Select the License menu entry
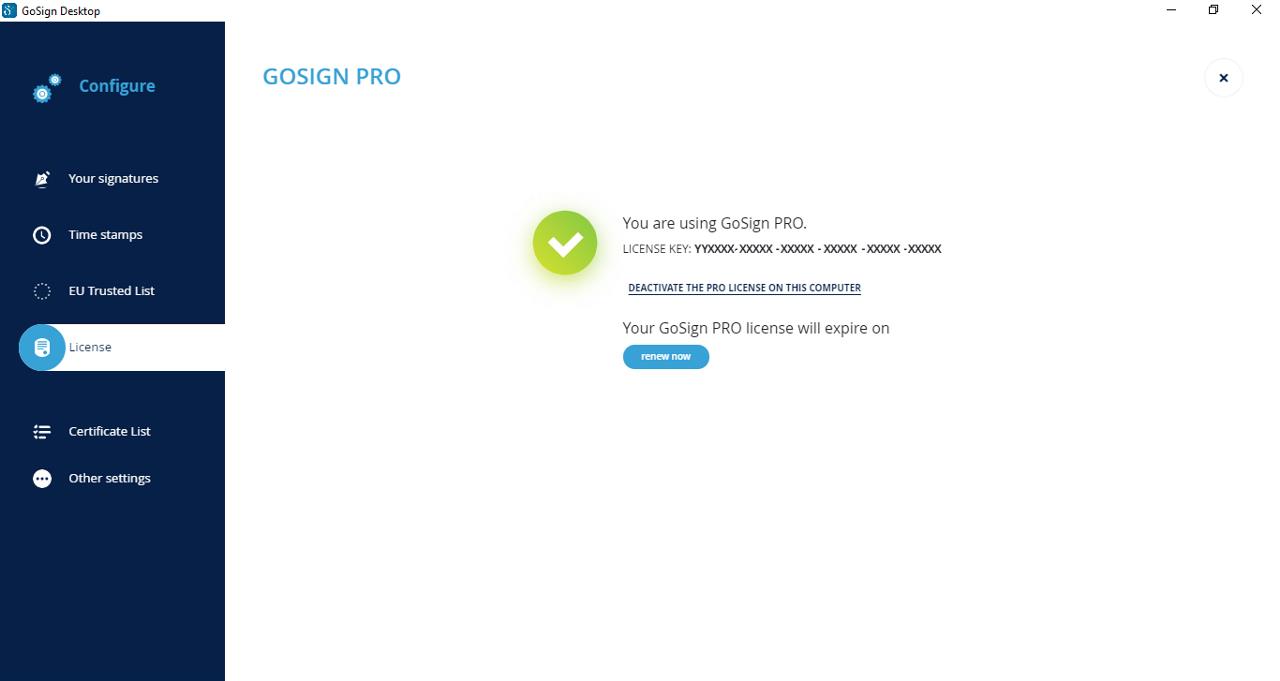1280x681 pixels. (x=122, y=347)
